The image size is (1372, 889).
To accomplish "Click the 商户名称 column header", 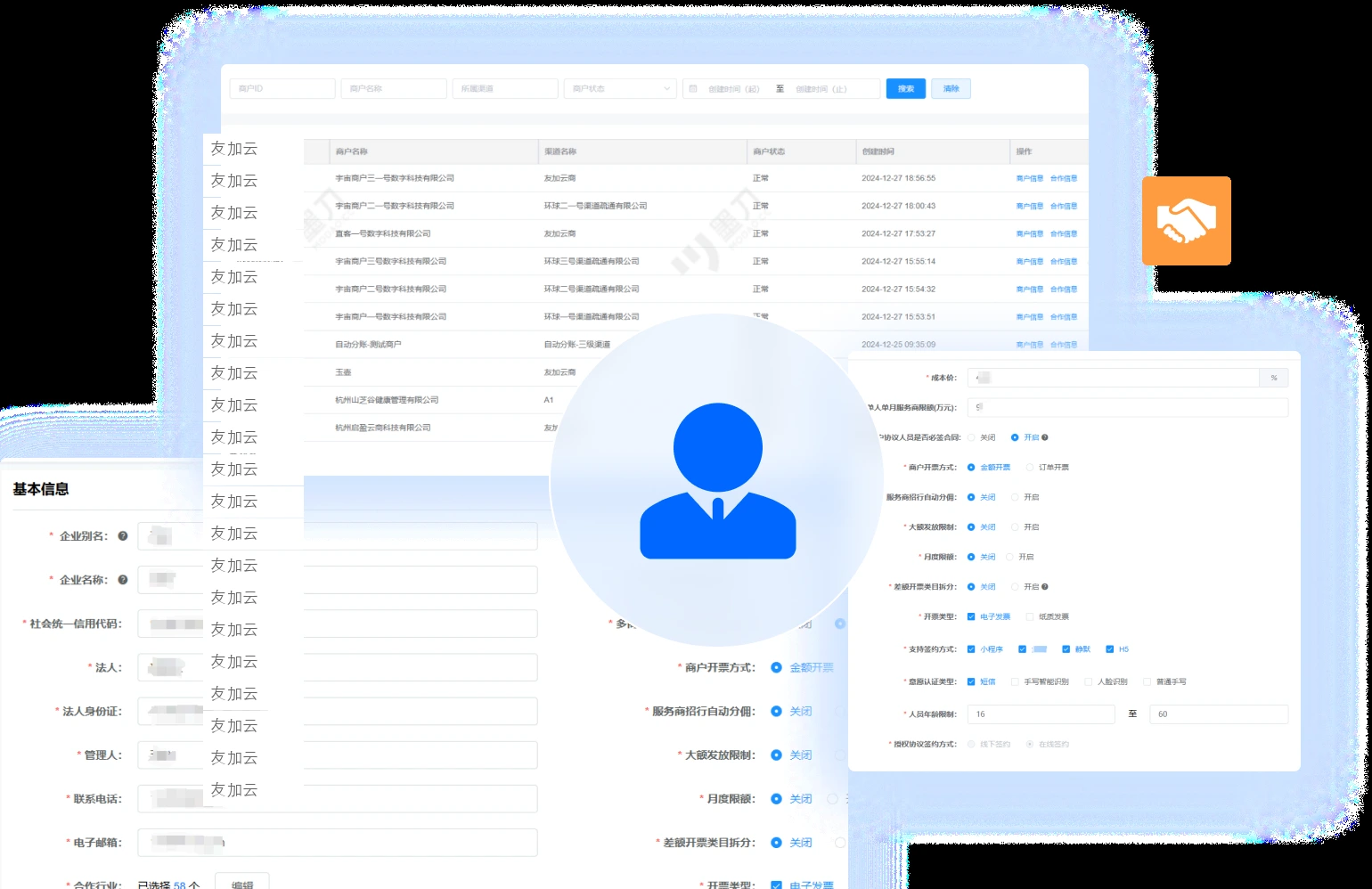I will [x=352, y=151].
